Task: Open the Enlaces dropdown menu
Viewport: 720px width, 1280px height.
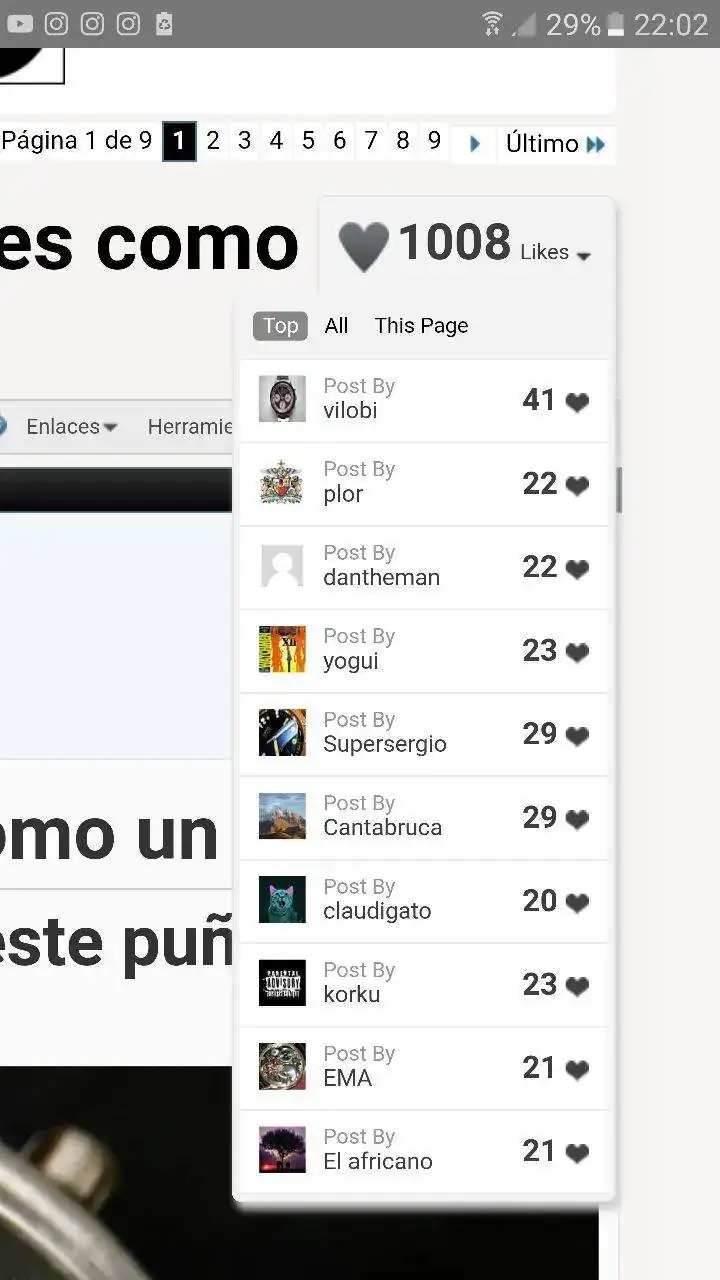Action: [71, 427]
